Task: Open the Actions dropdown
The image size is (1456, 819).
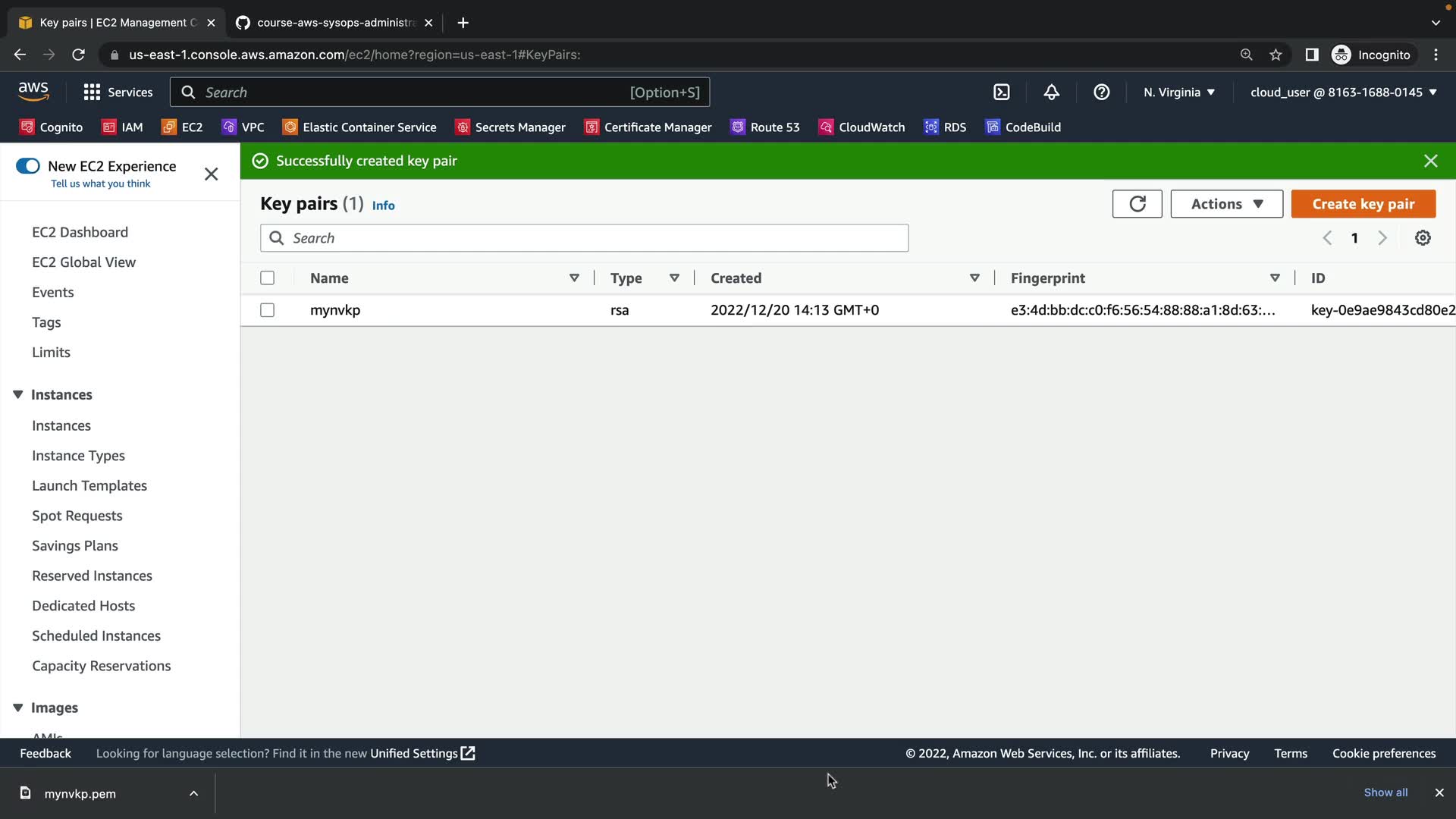Action: (x=1226, y=203)
